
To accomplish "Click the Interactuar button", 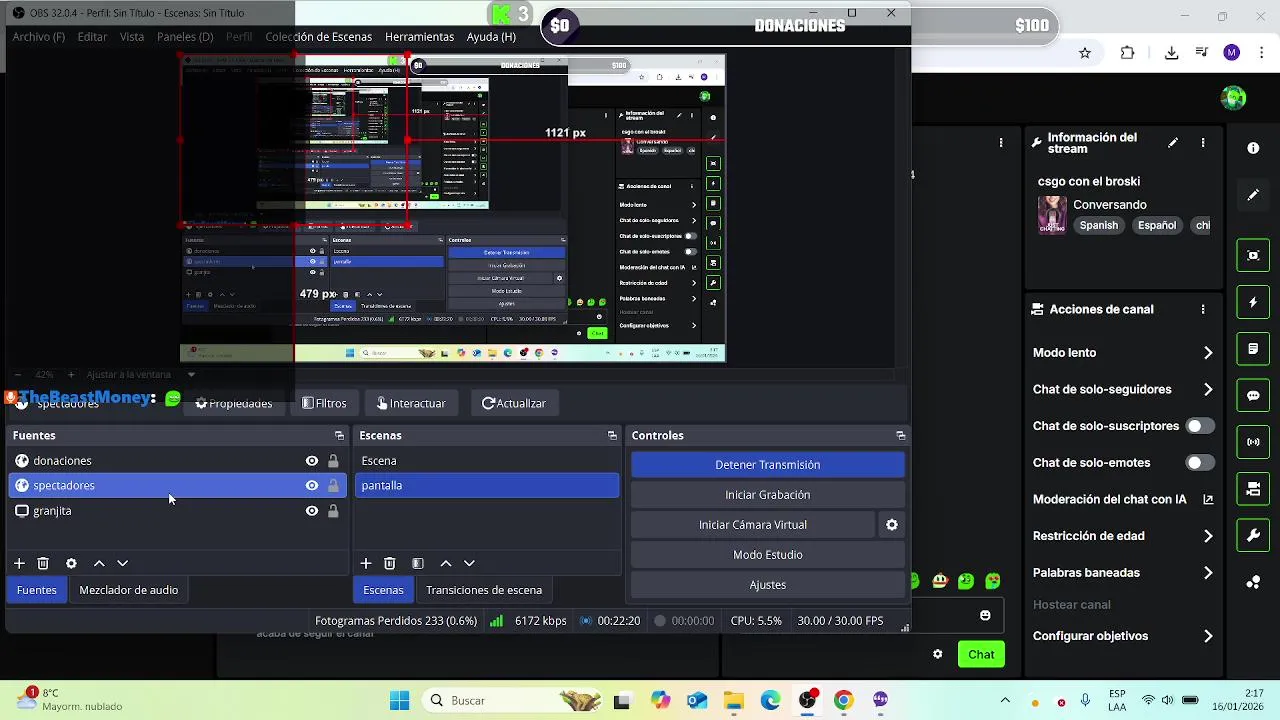I will tap(411, 404).
